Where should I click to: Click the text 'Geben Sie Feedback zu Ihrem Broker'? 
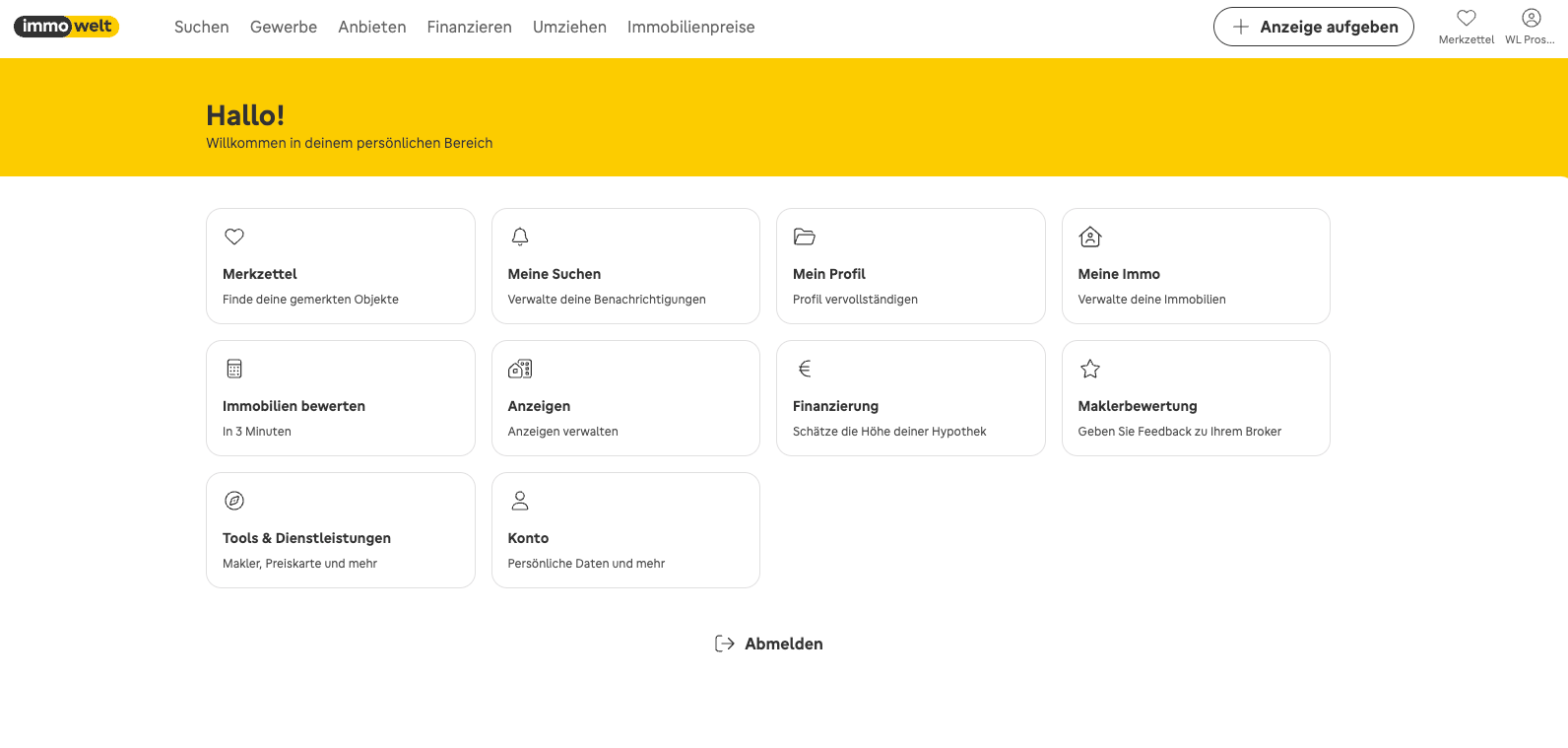tap(1179, 432)
